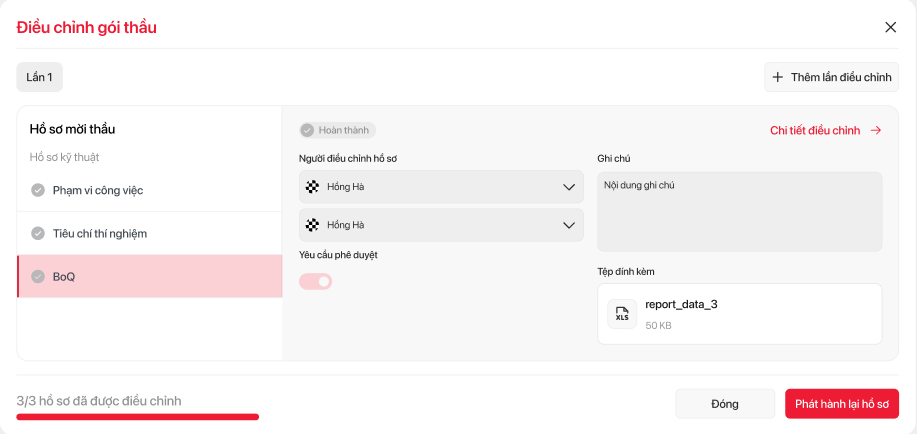Toggle the Yêu cầu phê duyệt switch
The image size is (917, 434).
click(316, 282)
